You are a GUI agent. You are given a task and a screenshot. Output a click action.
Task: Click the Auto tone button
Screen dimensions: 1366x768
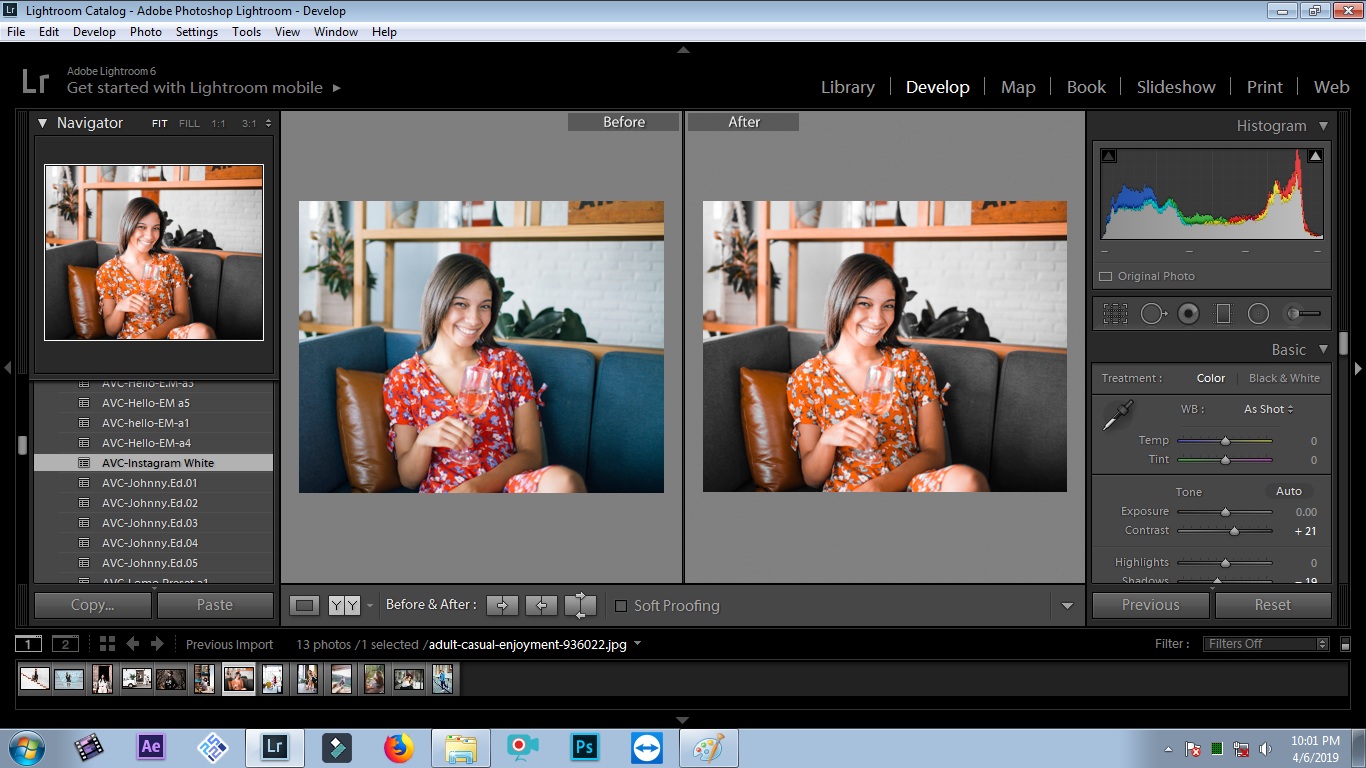1289,491
